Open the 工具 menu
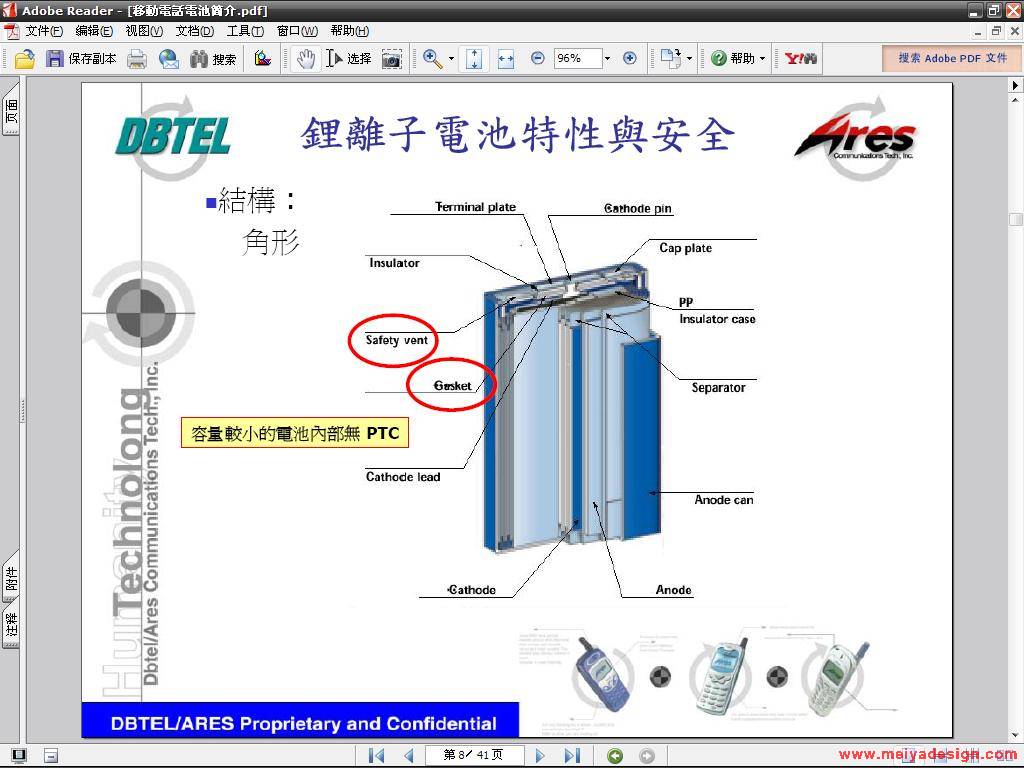The width and height of the screenshot is (1024, 768). pyautogui.click(x=245, y=31)
